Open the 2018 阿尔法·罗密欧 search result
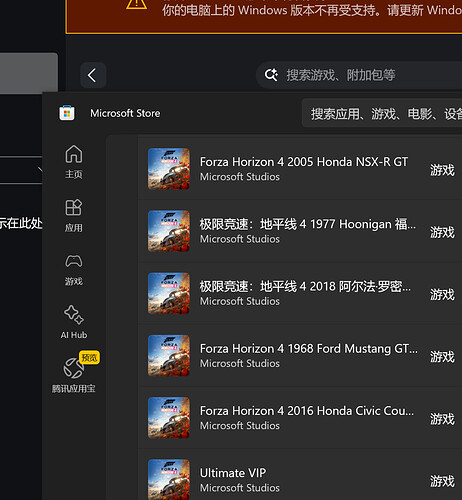The width and height of the screenshot is (462, 500). 300,293
